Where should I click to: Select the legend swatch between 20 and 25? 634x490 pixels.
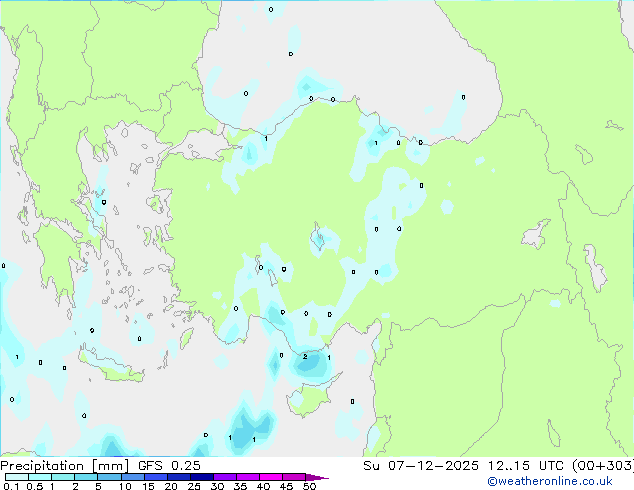pyautogui.click(x=179, y=477)
